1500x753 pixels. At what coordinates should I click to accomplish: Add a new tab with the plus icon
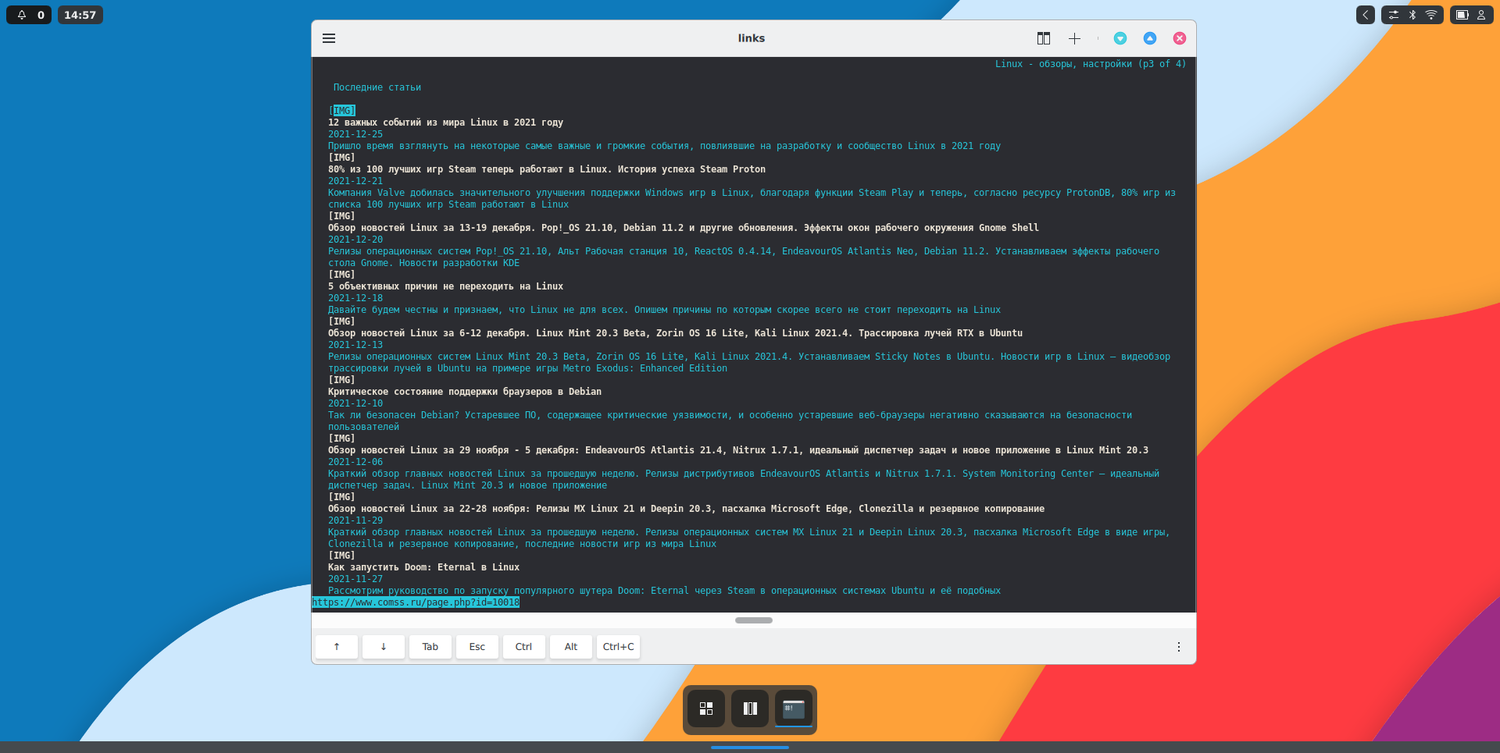point(1074,38)
